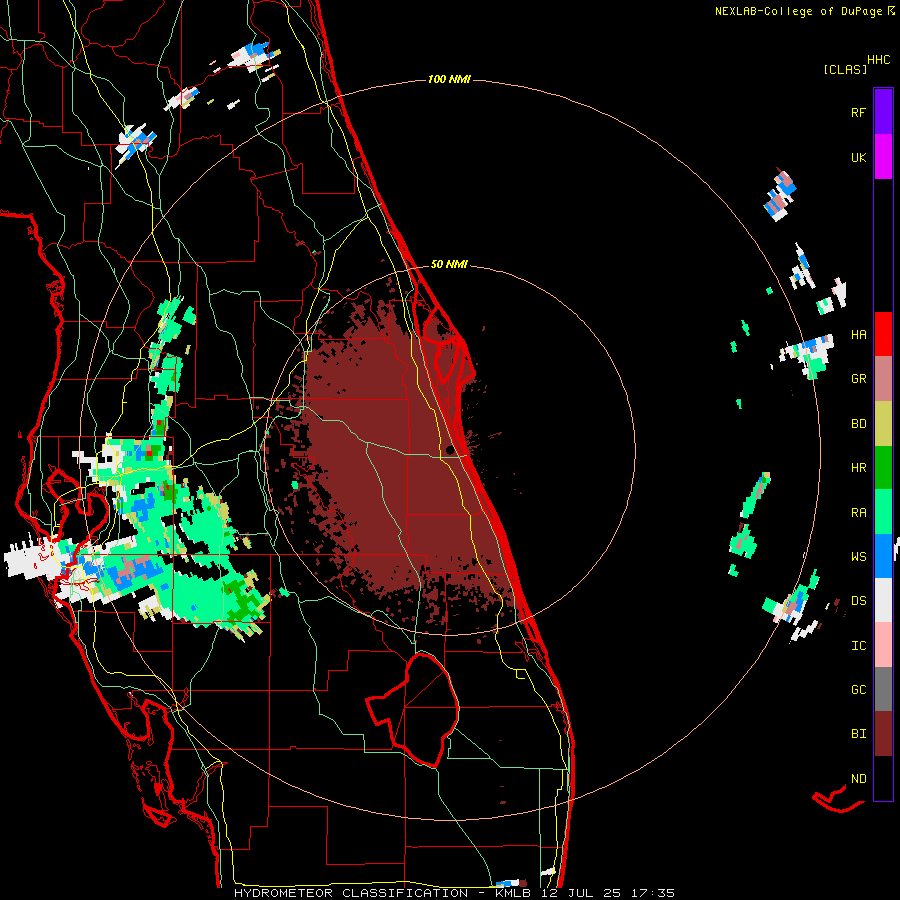Click the 'HA' legend label
The height and width of the screenshot is (900, 900).
click(858, 335)
